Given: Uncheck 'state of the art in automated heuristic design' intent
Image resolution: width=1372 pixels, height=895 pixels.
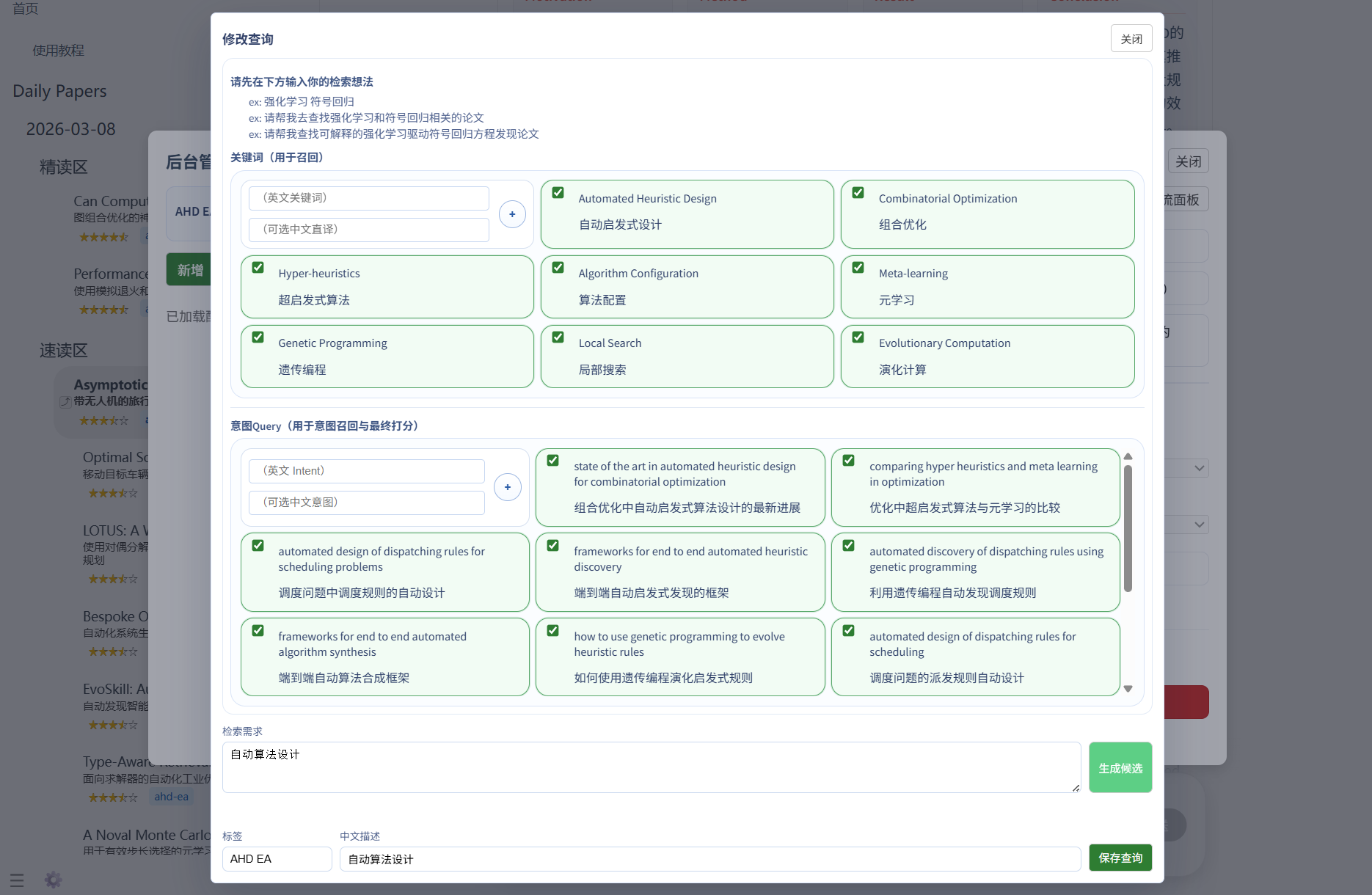Looking at the screenshot, I should coord(553,461).
